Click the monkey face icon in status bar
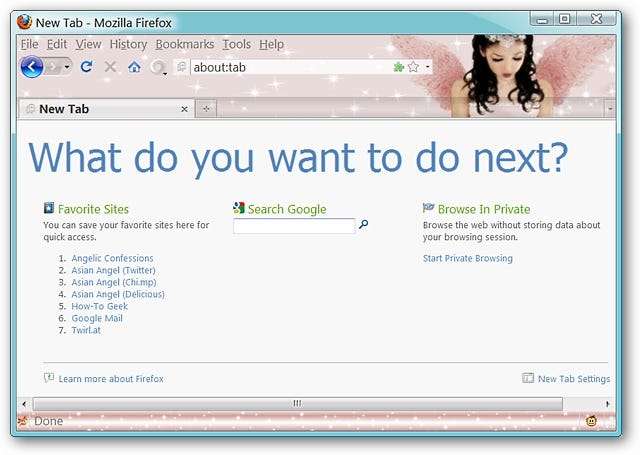Image resolution: width=640 pixels, height=455 pixels. click(591, 421)
